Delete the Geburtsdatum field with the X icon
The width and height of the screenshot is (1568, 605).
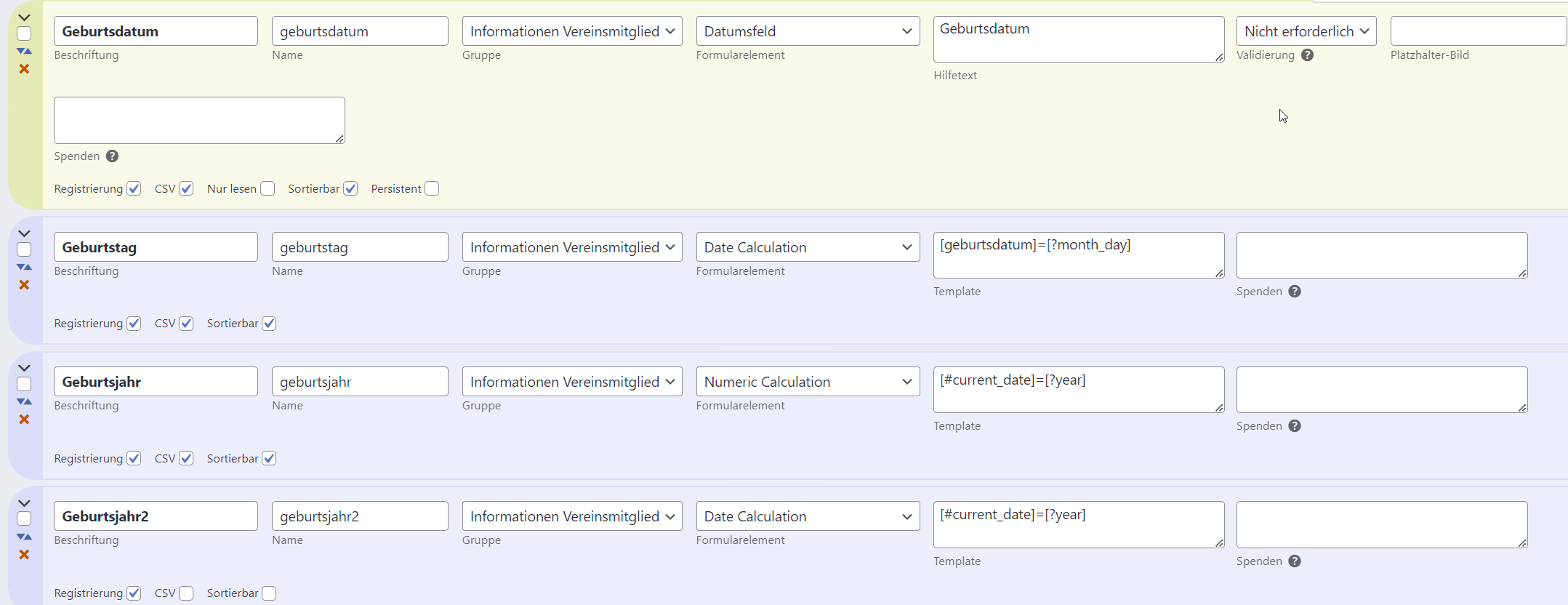[24, 69]
